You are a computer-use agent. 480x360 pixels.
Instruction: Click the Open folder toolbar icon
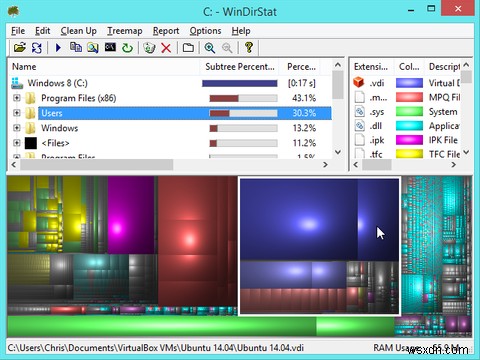[20, 48]
